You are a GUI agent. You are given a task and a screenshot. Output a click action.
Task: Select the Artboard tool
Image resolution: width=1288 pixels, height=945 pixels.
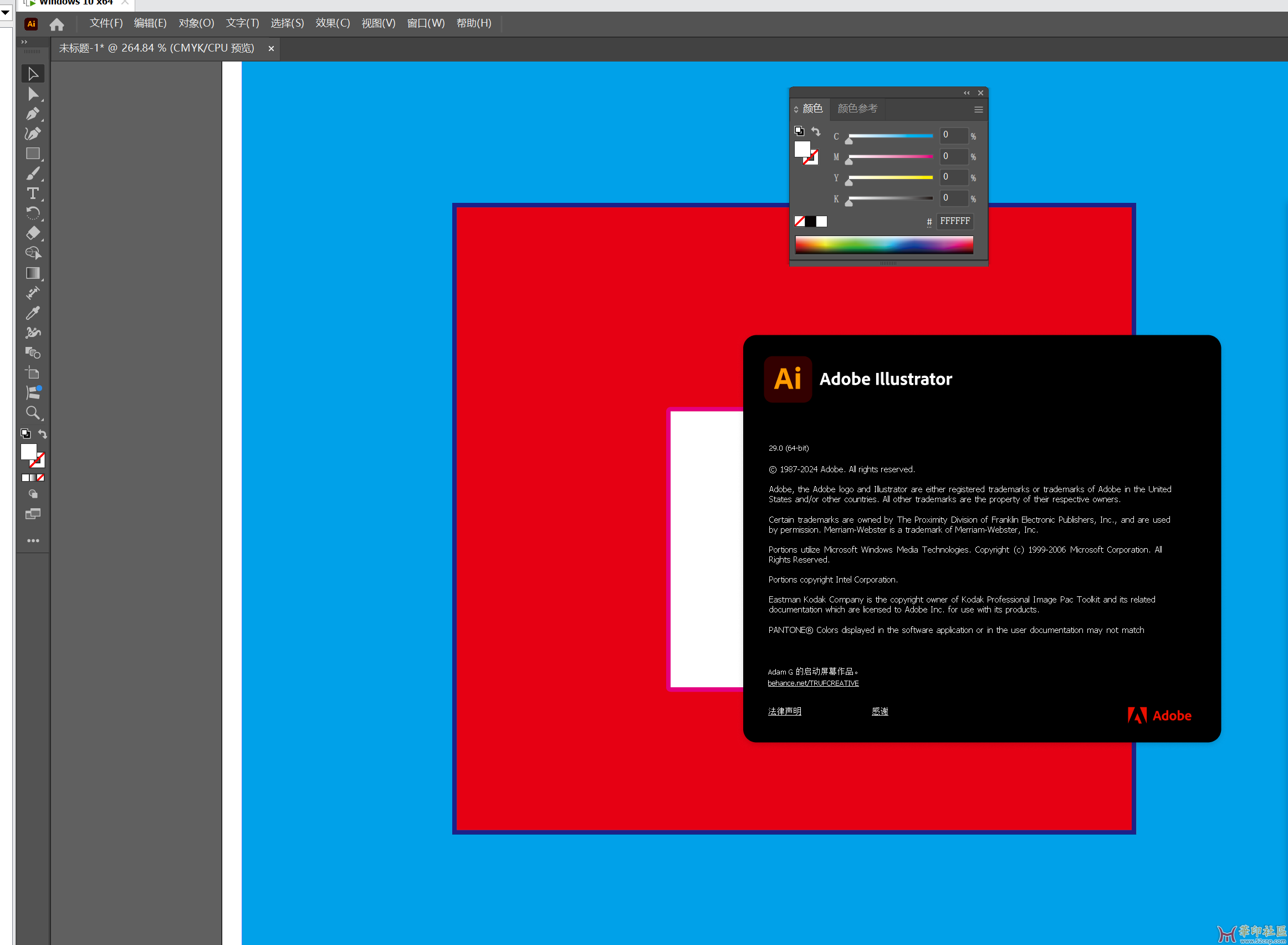click(33, 373)
